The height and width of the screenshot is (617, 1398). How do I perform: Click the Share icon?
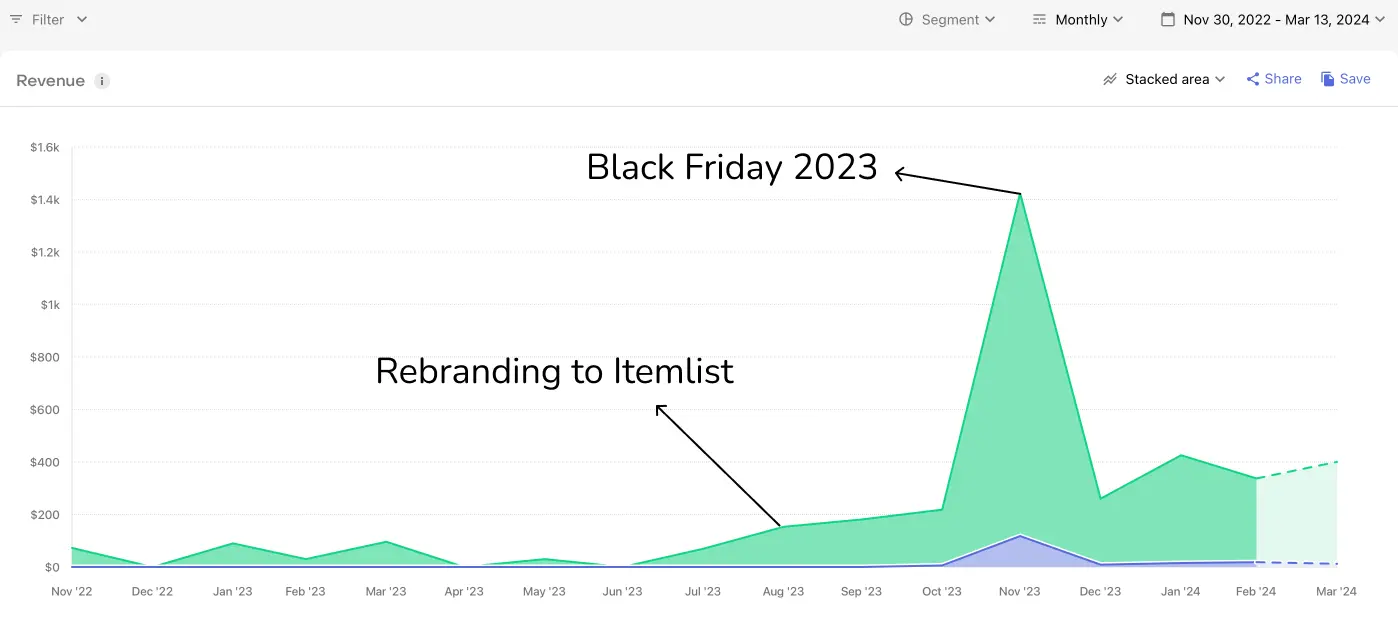pyautogui.click(x=1253, y=79)
